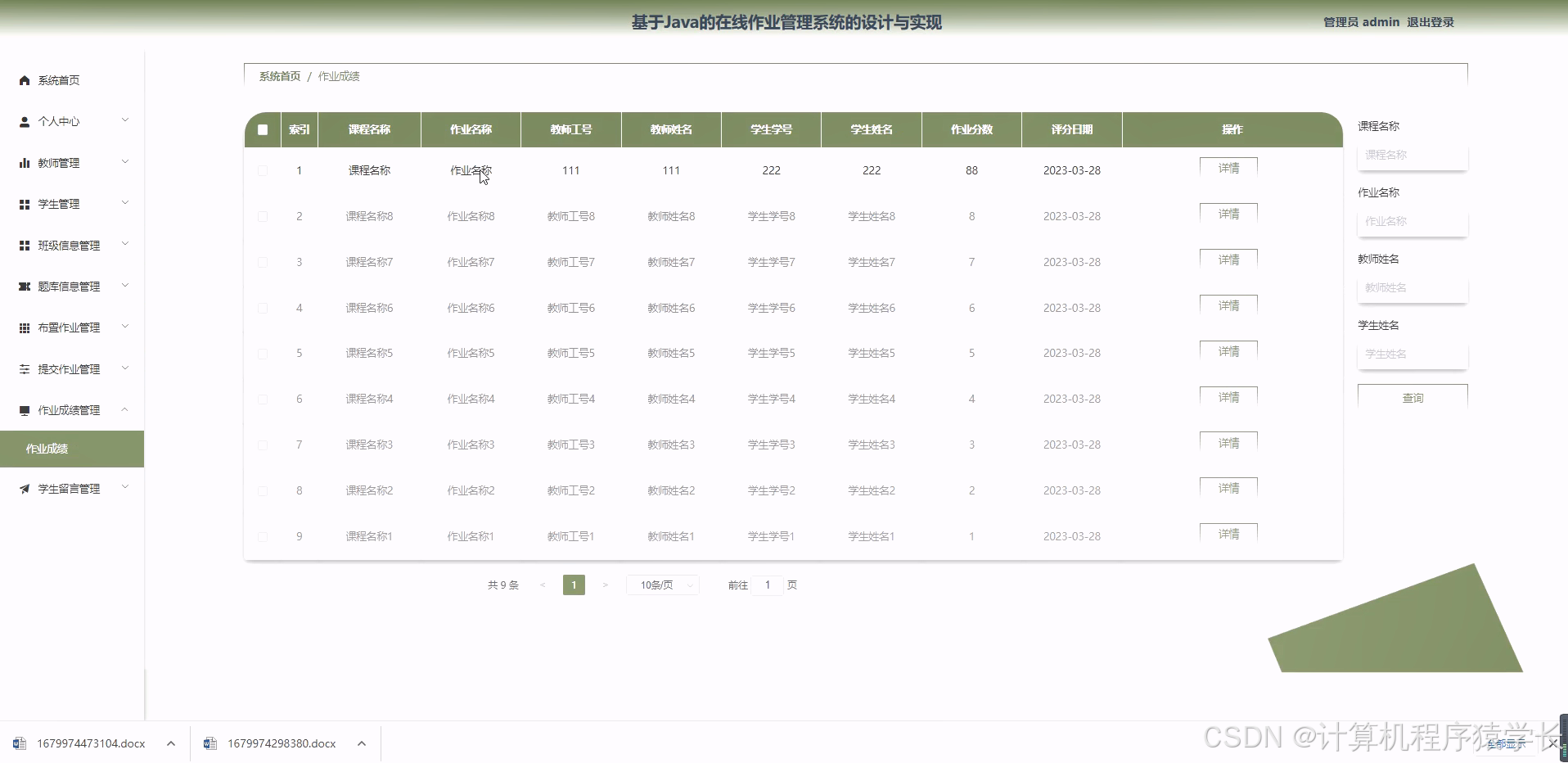This screenshot has height=763, width=1568.
Task: Click the 前往 page number input
Action: pos(768,585)
